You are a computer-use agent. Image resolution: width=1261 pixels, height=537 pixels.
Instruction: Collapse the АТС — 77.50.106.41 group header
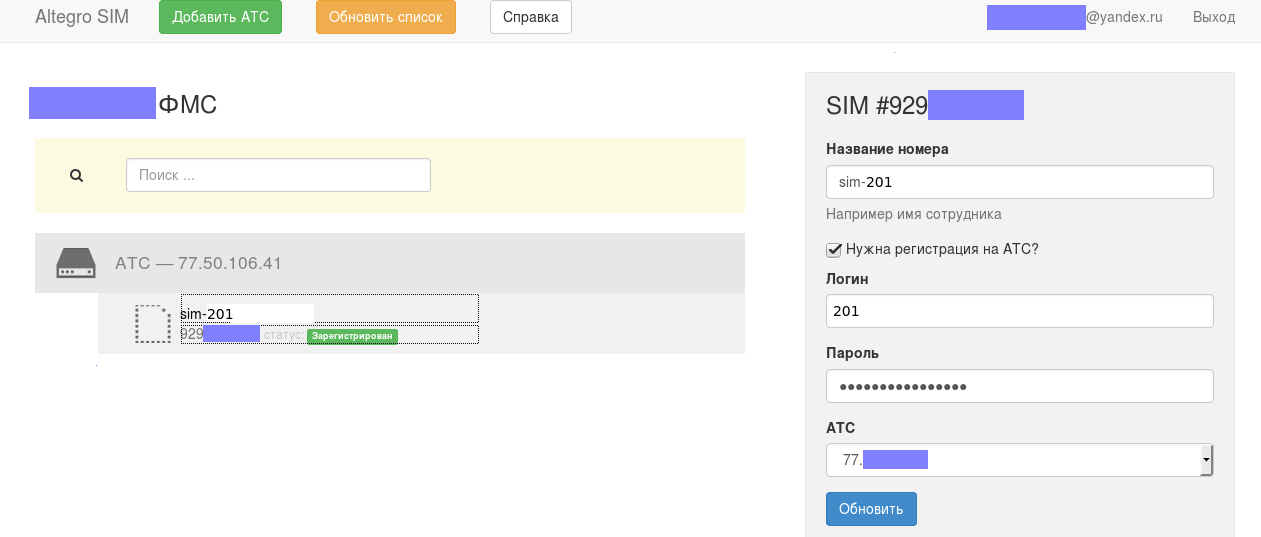390,263
